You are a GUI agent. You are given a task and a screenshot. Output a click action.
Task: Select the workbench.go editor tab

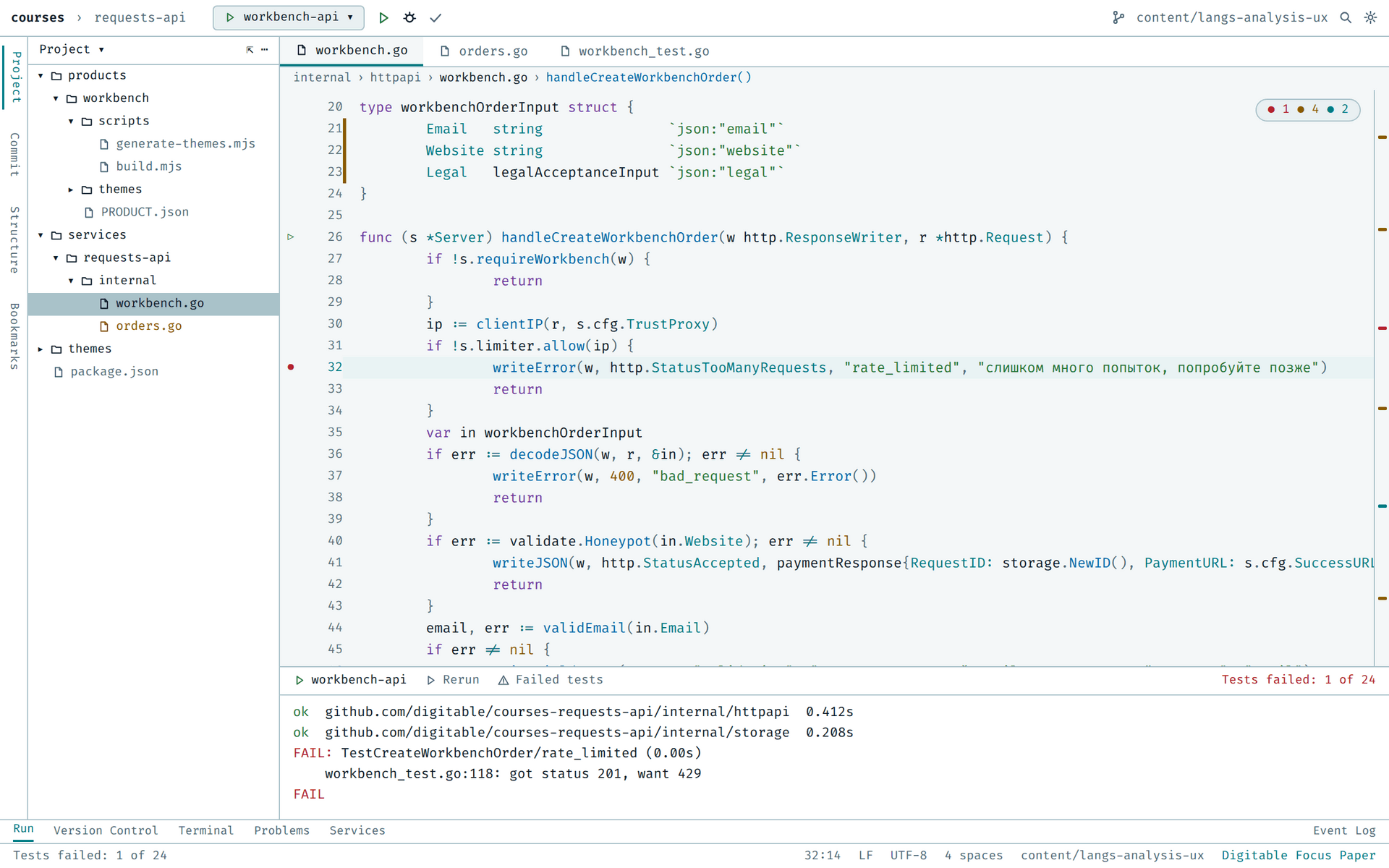tap(352, 51)
